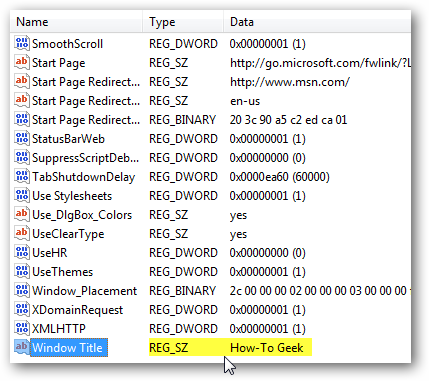429x381 pixels.
Task: Select the UseThemes value name
Action: [62, 272]
